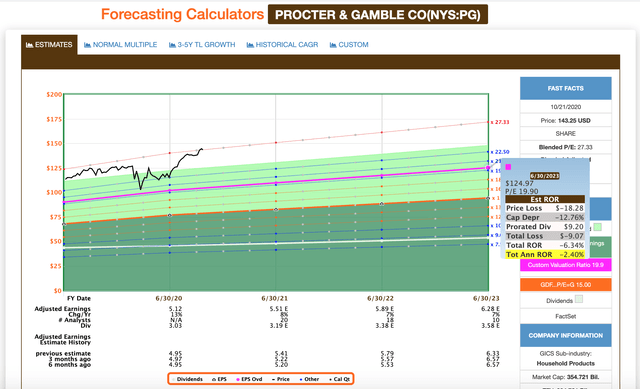Click the 10/21/2020 date in Fast Facts
Screen dimensions: 640x389
click(x=565, y=107)
